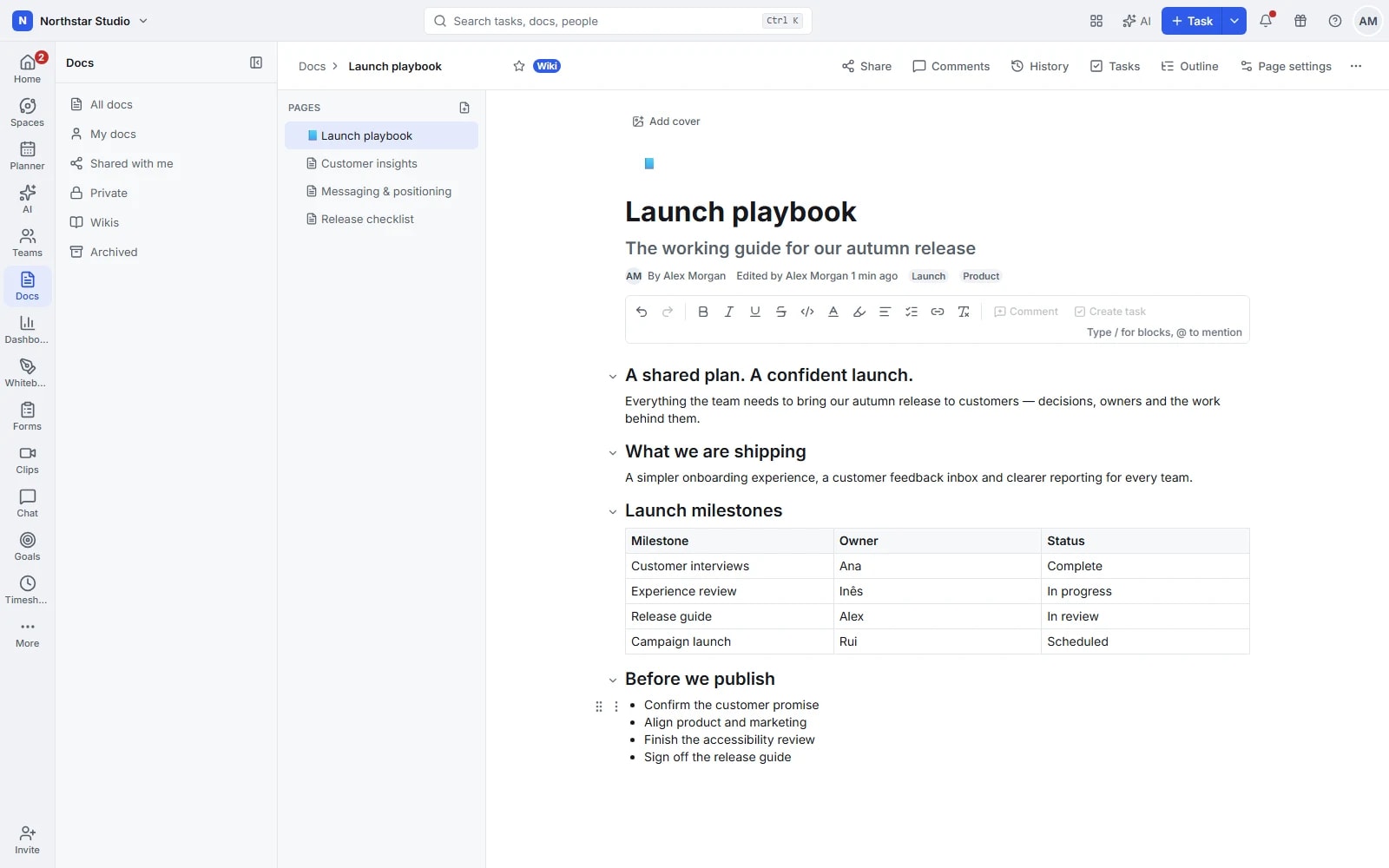
Task: Open doc History
Action: (1040, 66)
